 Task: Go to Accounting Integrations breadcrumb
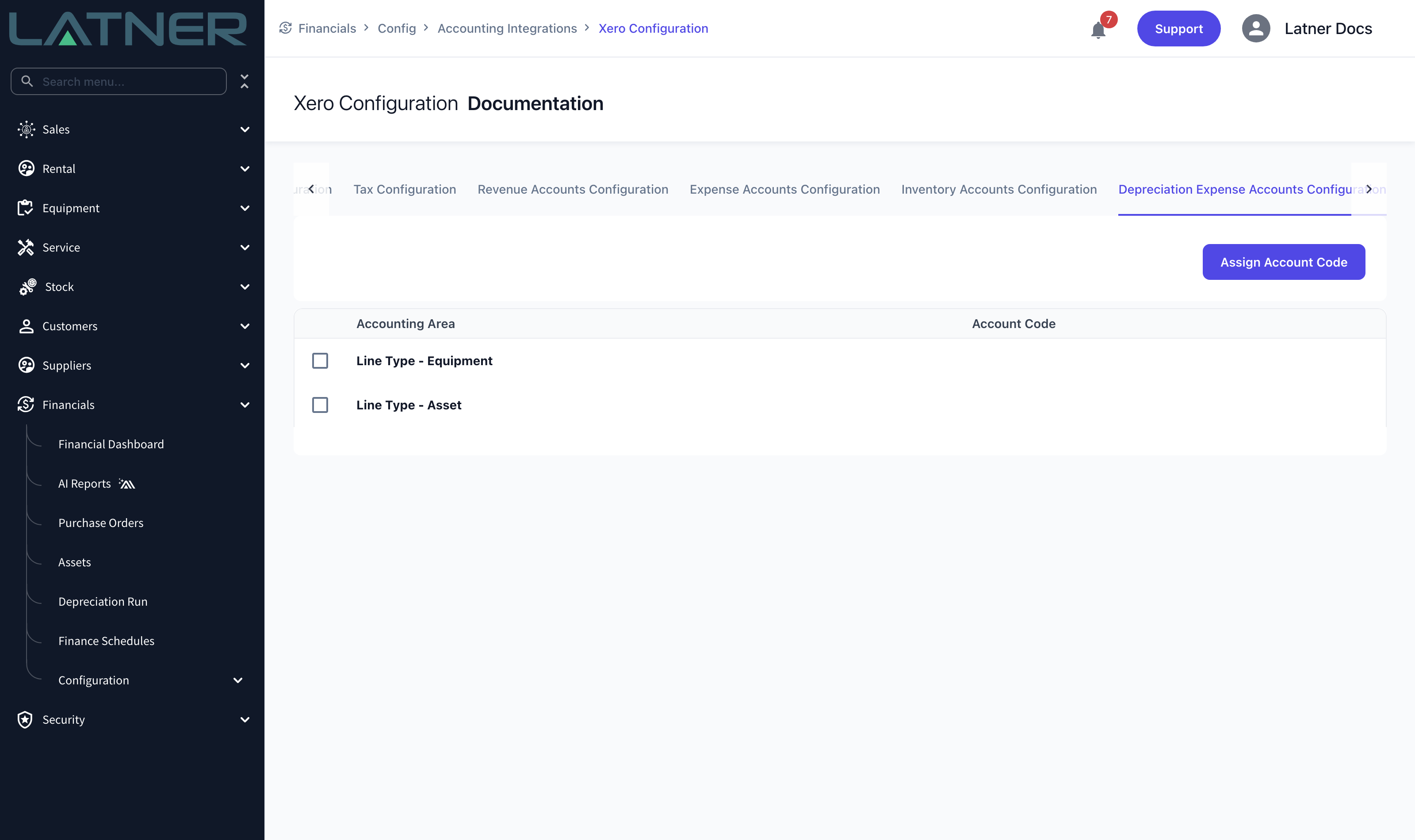(x=507, y=28)
